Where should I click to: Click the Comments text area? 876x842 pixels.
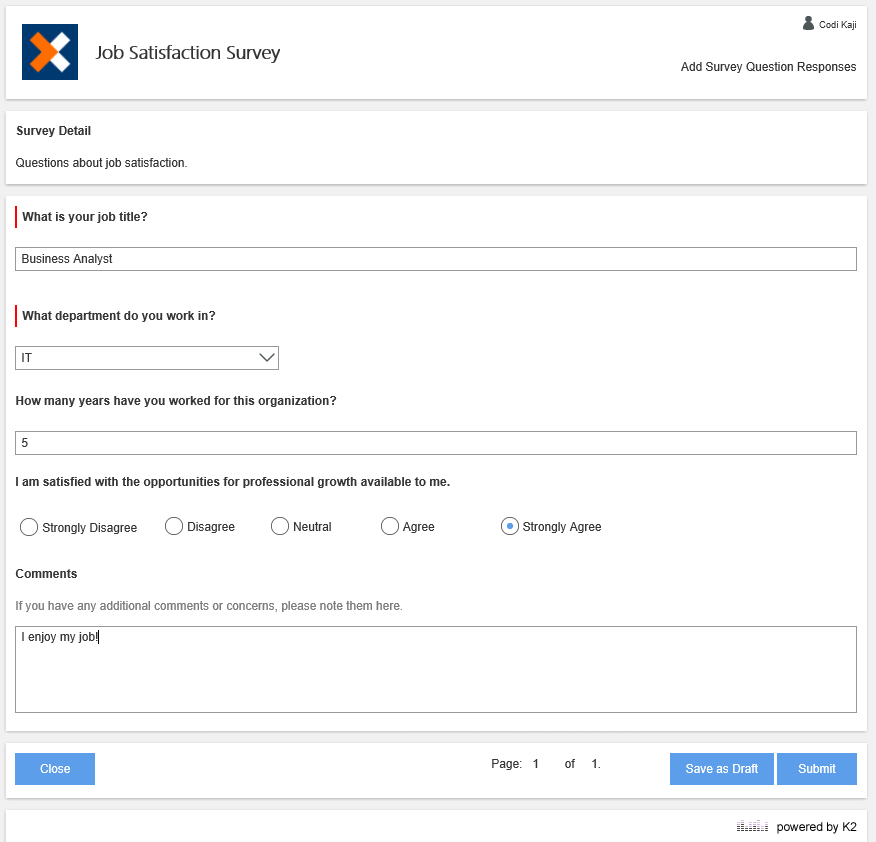(x=436, y=668)
